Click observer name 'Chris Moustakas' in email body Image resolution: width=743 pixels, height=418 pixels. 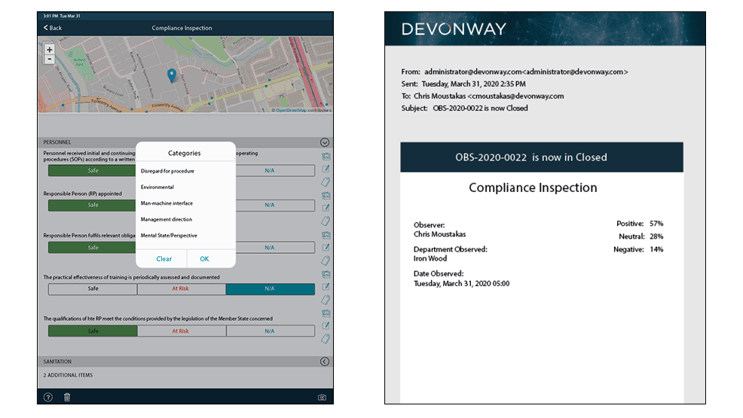(440, 234)
